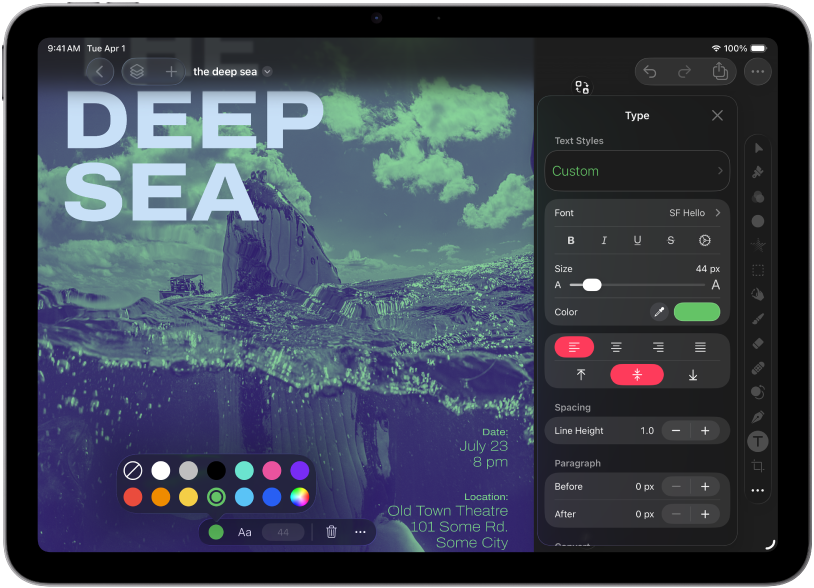Toggle underline formatting for the text

tap(637, 240)
